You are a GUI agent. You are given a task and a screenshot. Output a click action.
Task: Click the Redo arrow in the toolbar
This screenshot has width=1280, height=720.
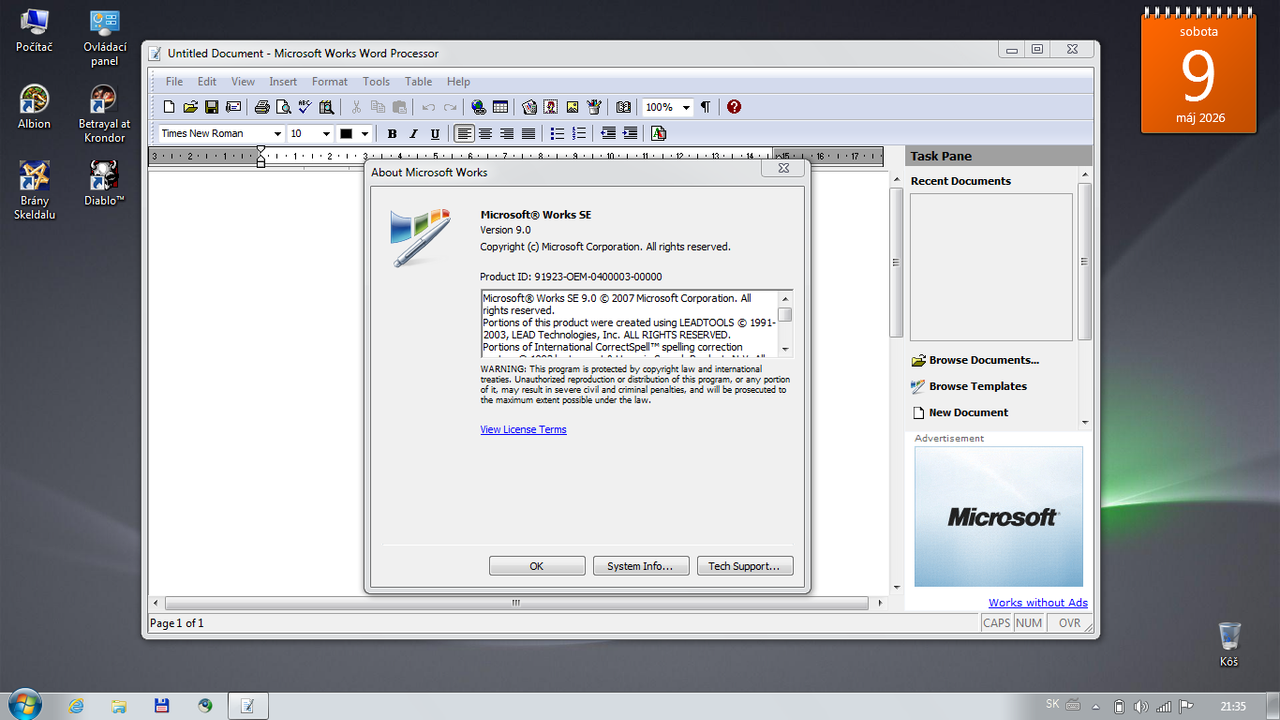pyautogui.click(x=450, y=107)
